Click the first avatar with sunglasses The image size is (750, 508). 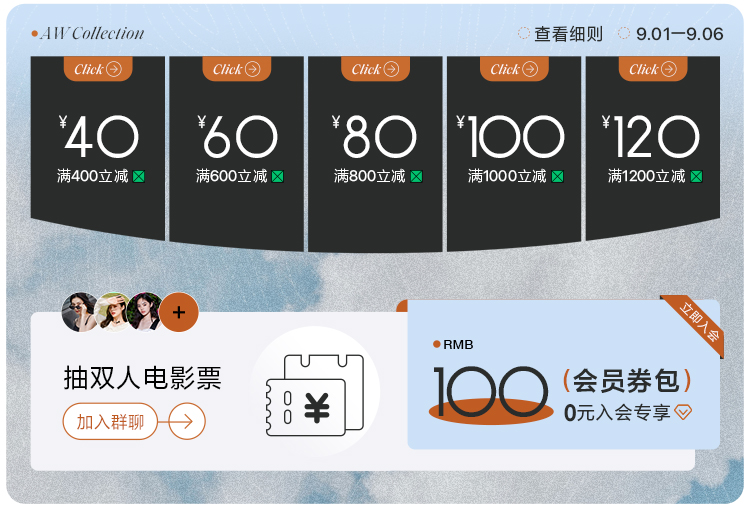(80, 312)
